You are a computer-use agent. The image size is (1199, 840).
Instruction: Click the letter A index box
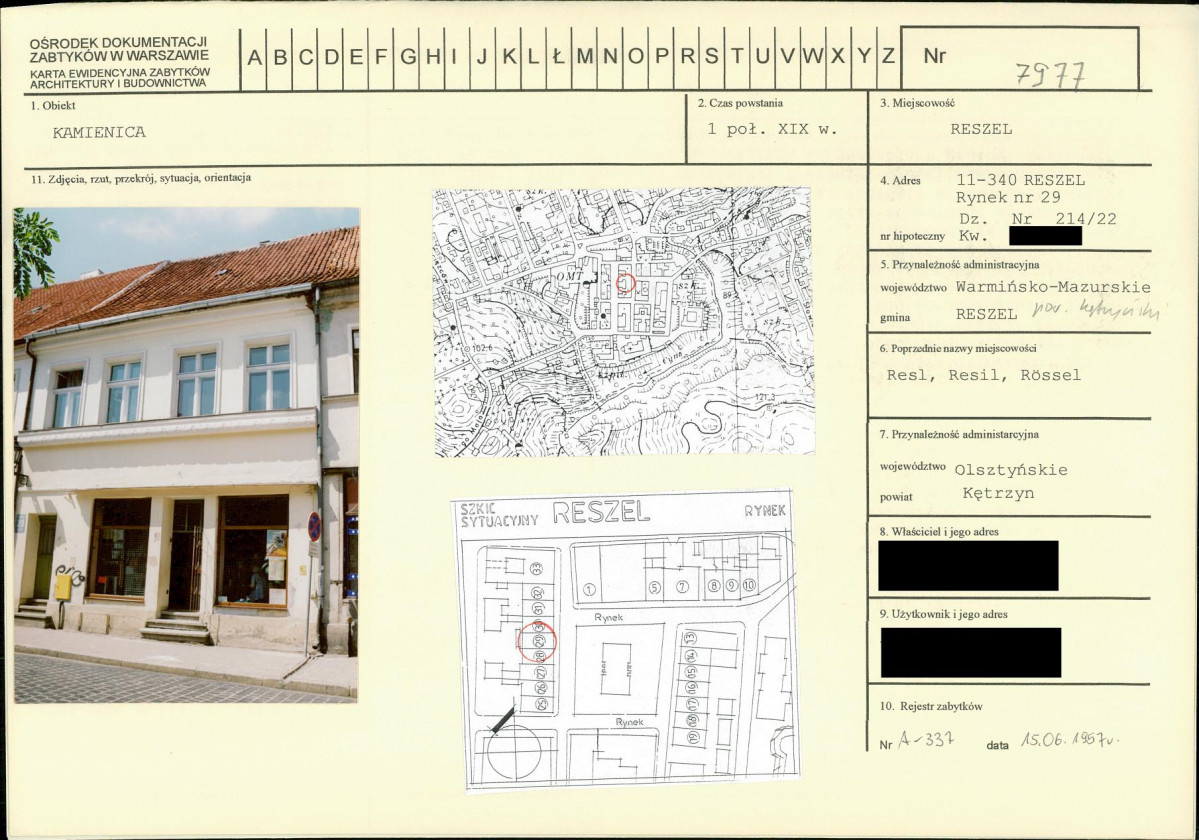click(x=254, y=58)
